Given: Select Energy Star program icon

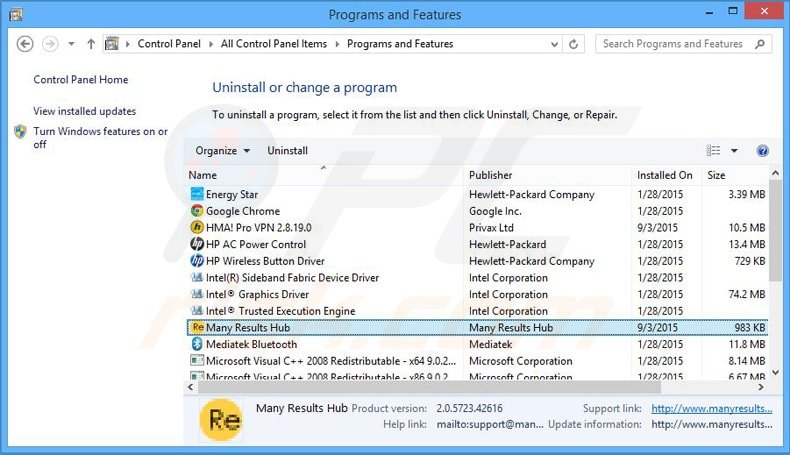Looking at the screenshot, I should click(197, 194).
